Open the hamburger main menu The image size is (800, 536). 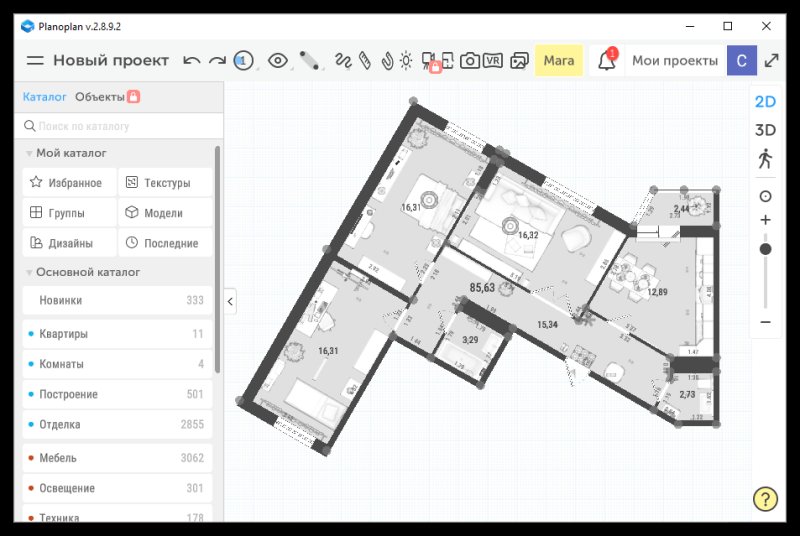pos(35,61)
